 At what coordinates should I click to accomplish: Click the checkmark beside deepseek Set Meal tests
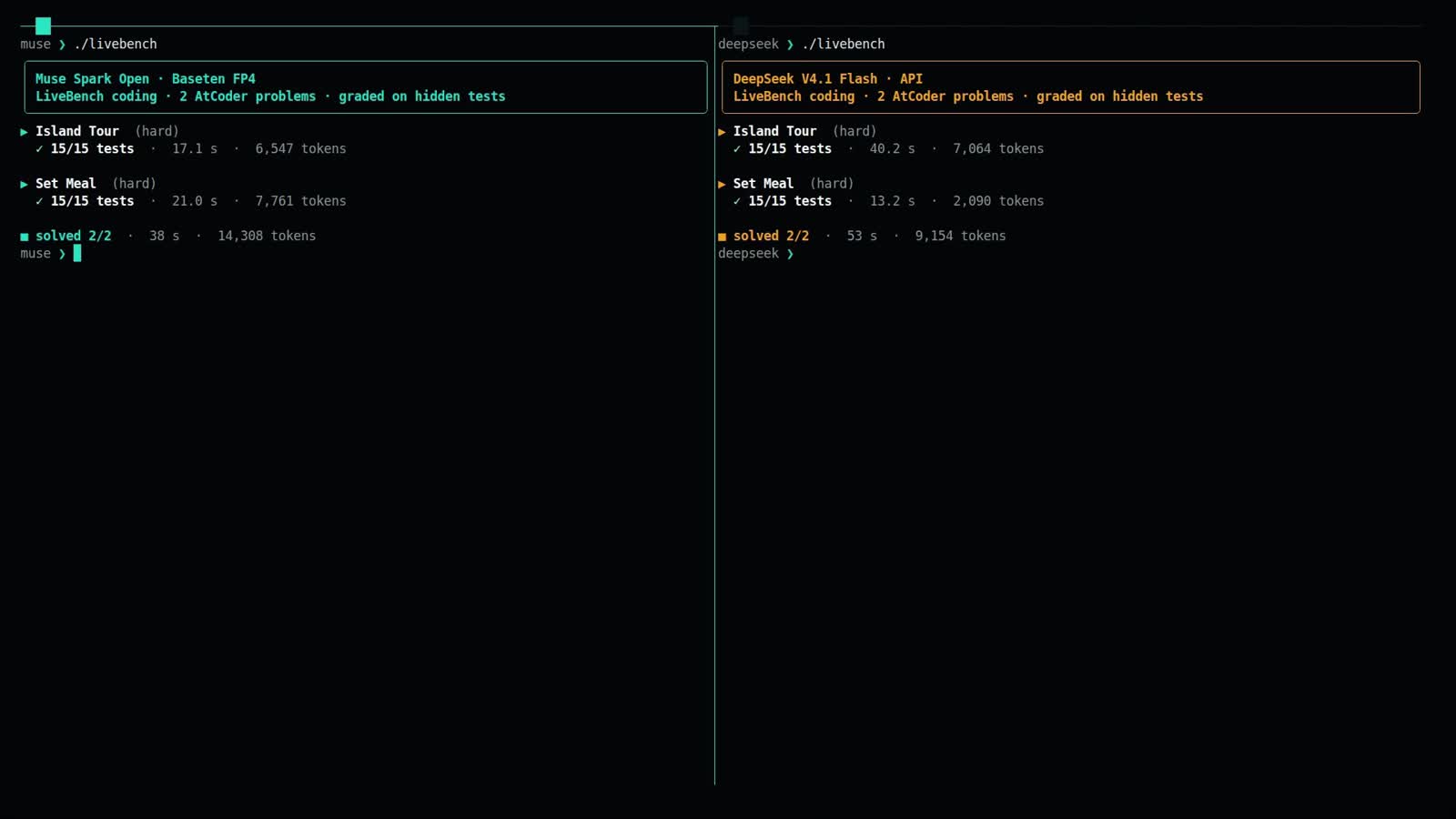click(x=737, y=201)
